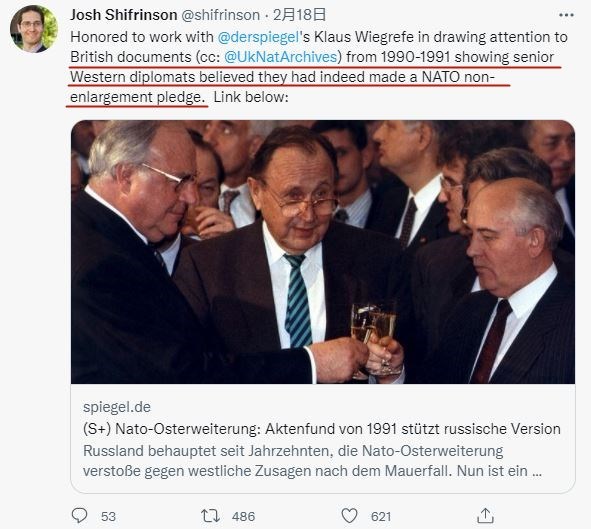The image size is (591, 529).
Task: Open the reply comment icon
Action: pyautogui.click(x=80, y=515)
